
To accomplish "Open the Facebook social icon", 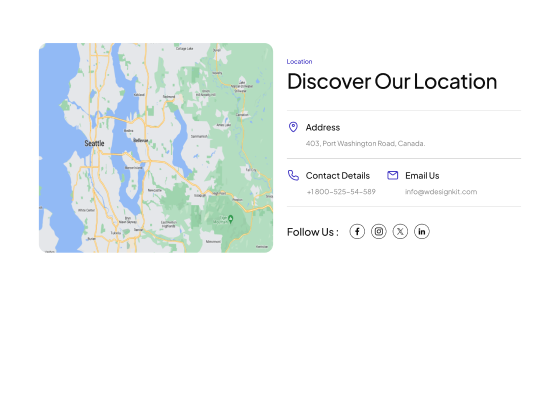I will click(x=357, y=231).
